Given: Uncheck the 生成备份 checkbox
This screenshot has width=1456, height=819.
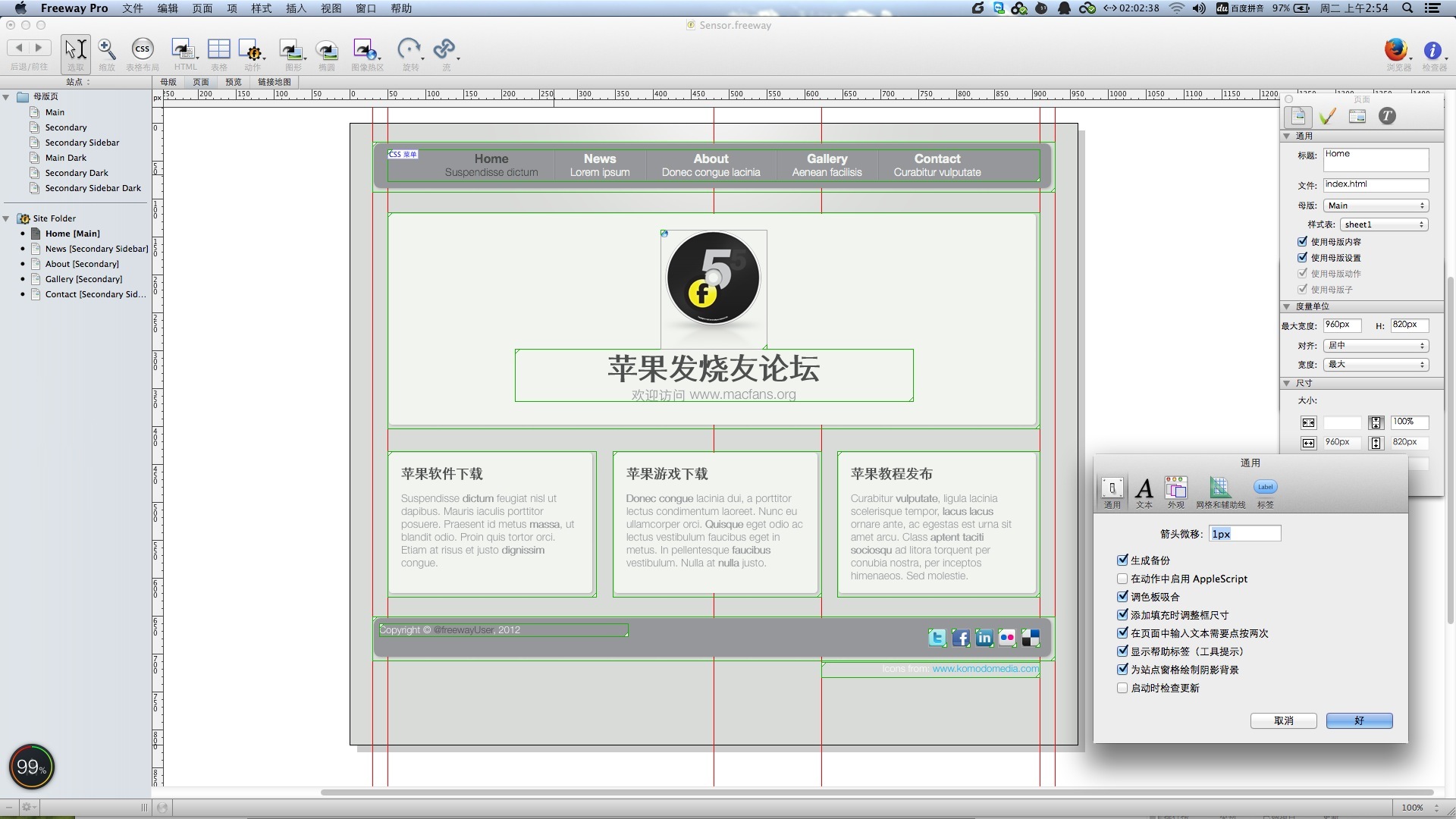Looking at the screenshot, I should pos(1122,560).
